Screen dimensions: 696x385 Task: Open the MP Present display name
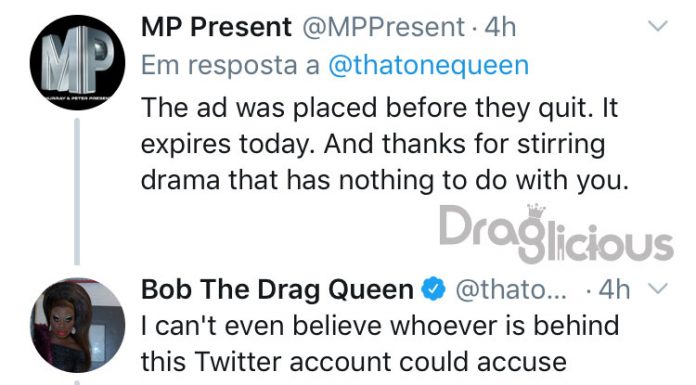216,28
